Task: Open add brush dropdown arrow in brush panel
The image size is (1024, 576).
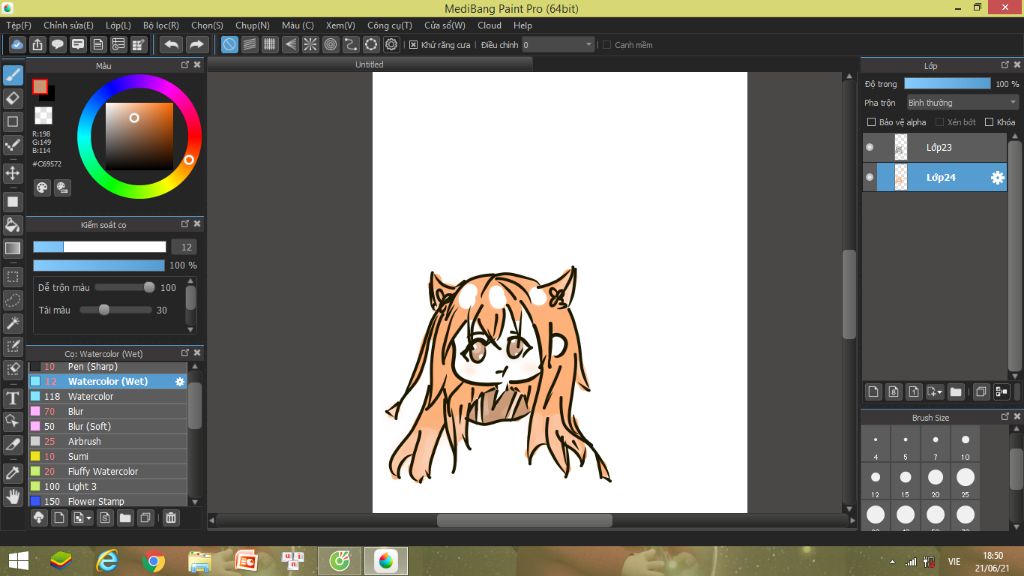Action: coord(89,519)
